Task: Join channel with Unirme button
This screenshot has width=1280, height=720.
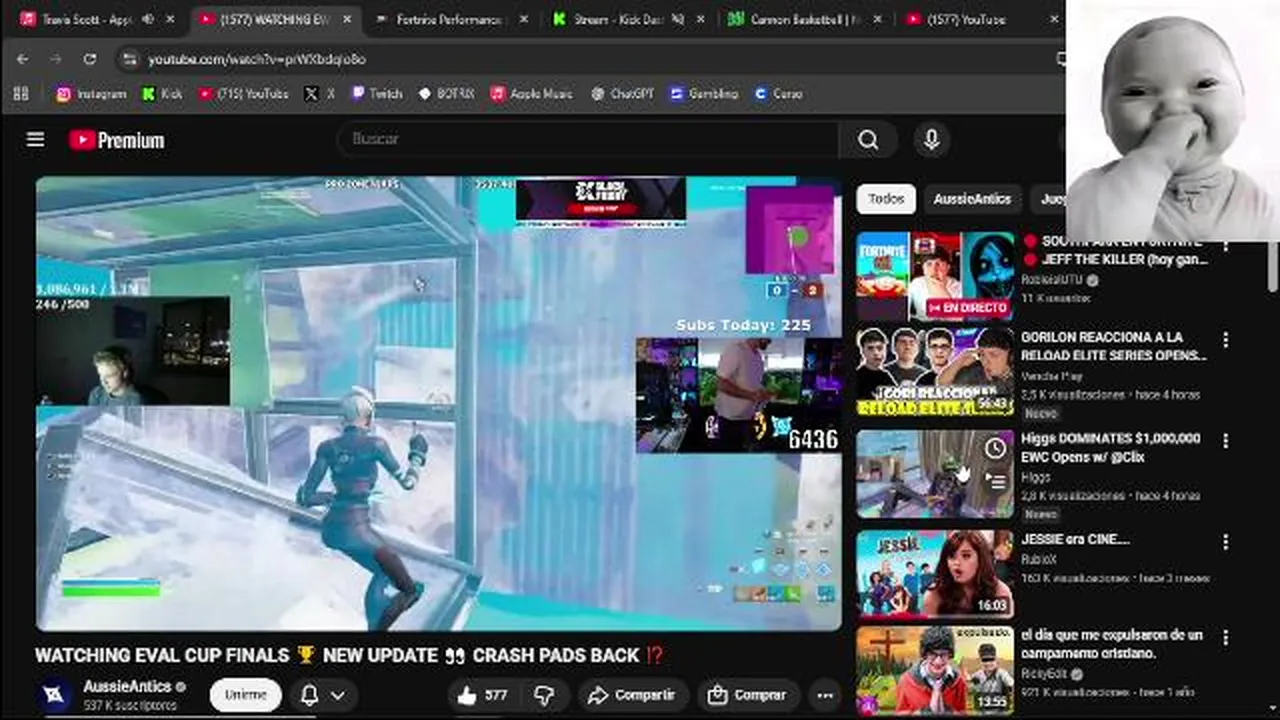Action: (x=245, y=694)
